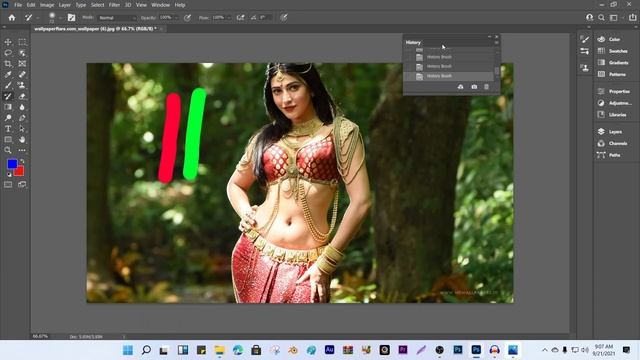The image size is (640, 360).
Task: Select the Crop tool
Action: click(8, 64)
